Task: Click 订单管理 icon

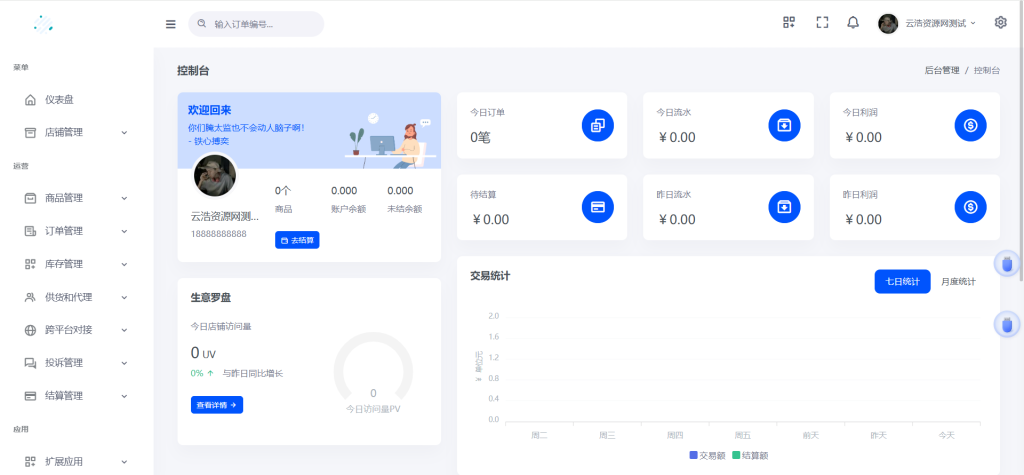Action: (30, 231)
